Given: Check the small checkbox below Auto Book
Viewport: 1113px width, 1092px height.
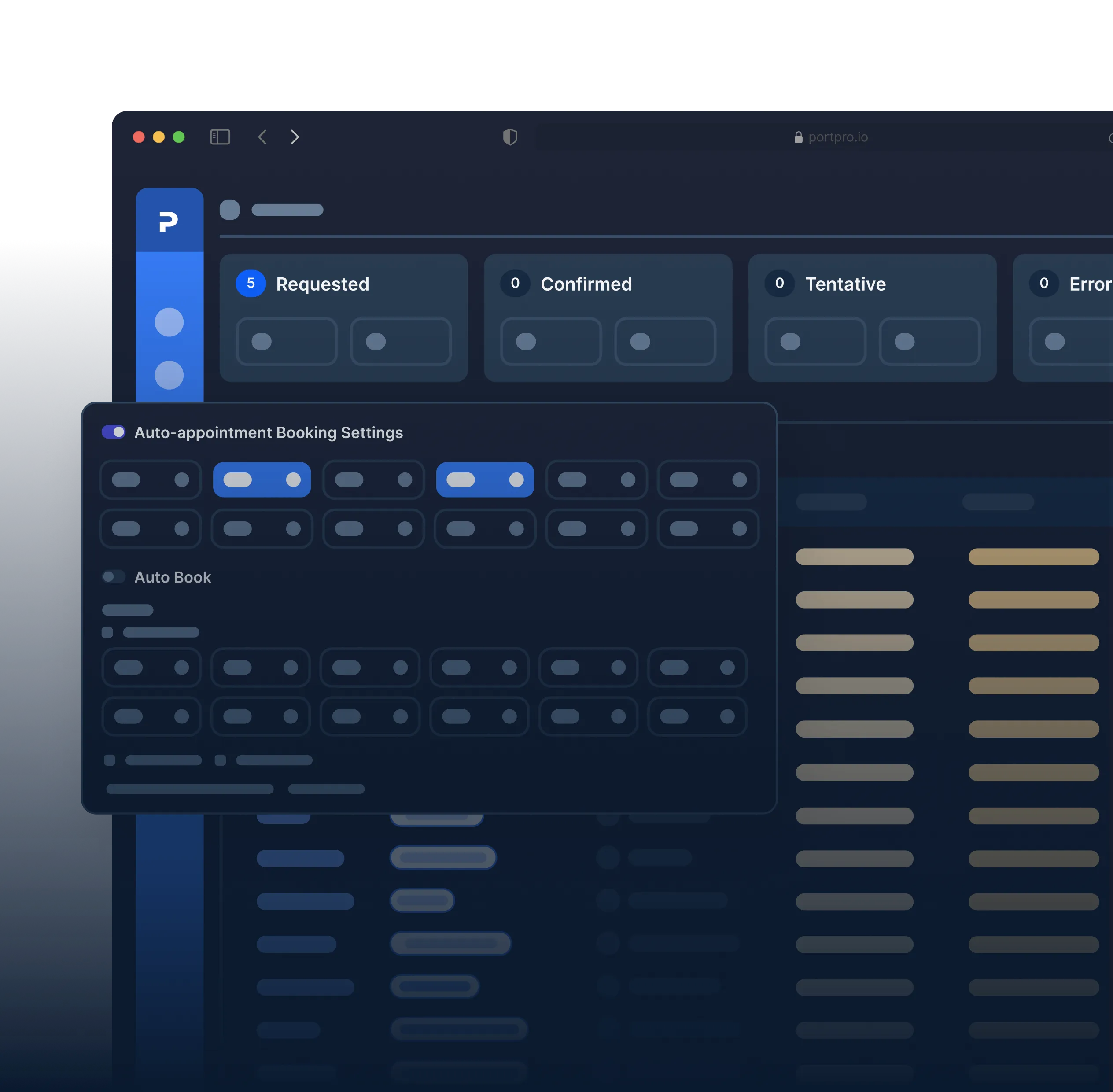Looking at the screenshot, I should (107, 632).
